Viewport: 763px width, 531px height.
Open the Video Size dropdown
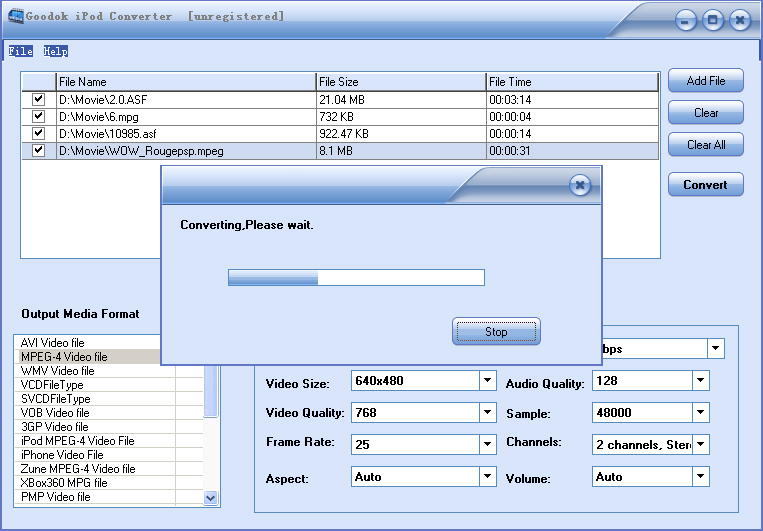[487, 381]
